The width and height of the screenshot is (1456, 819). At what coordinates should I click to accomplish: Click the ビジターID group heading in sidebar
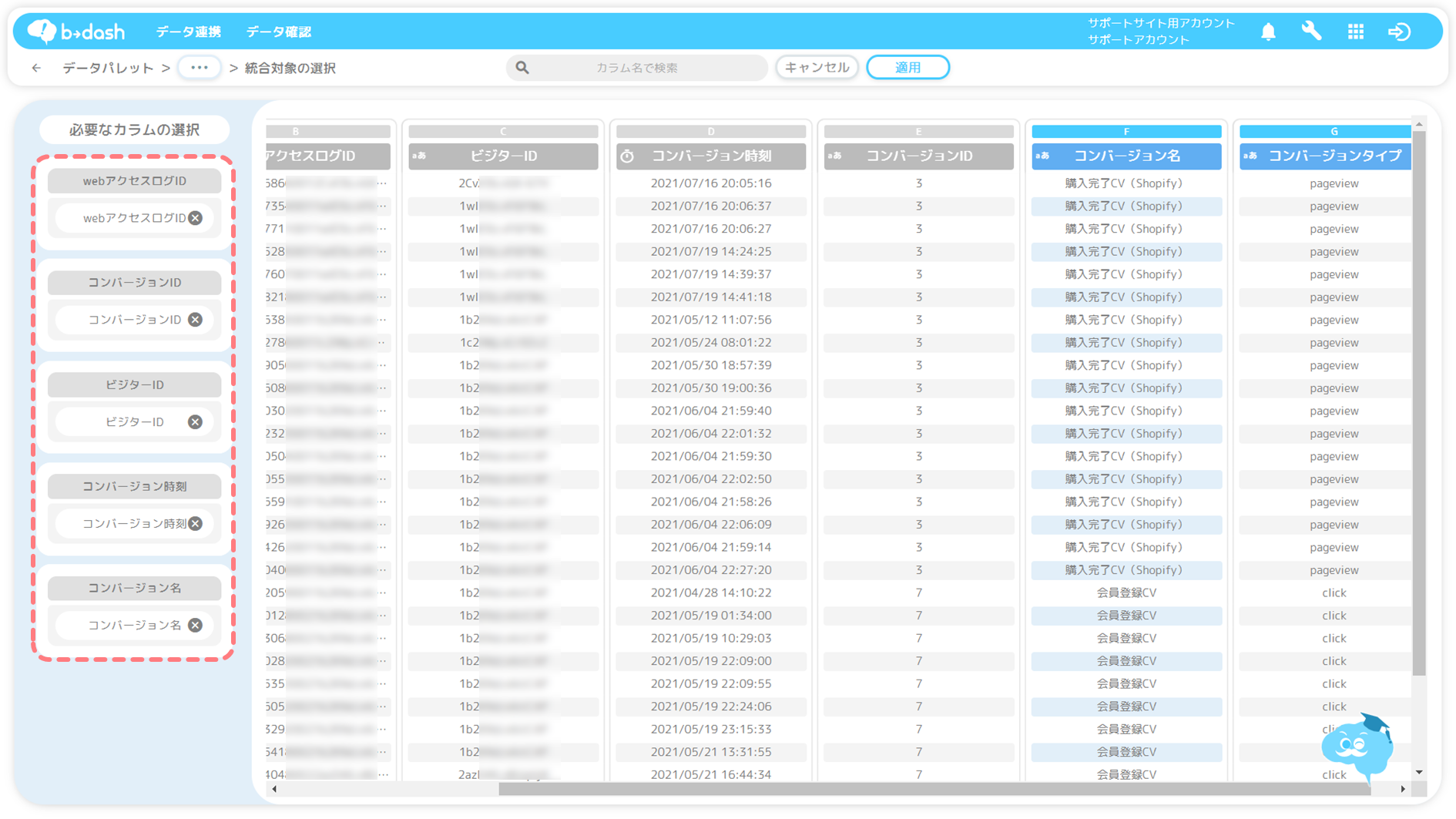(x=134, y=384)
